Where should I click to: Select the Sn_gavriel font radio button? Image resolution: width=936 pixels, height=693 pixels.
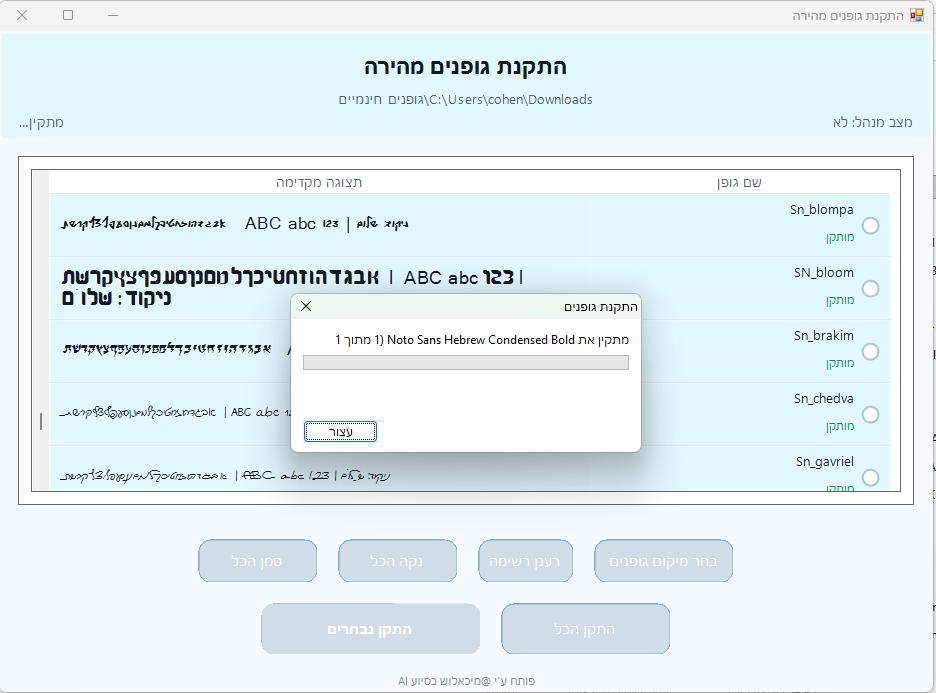tap(870, 478)
